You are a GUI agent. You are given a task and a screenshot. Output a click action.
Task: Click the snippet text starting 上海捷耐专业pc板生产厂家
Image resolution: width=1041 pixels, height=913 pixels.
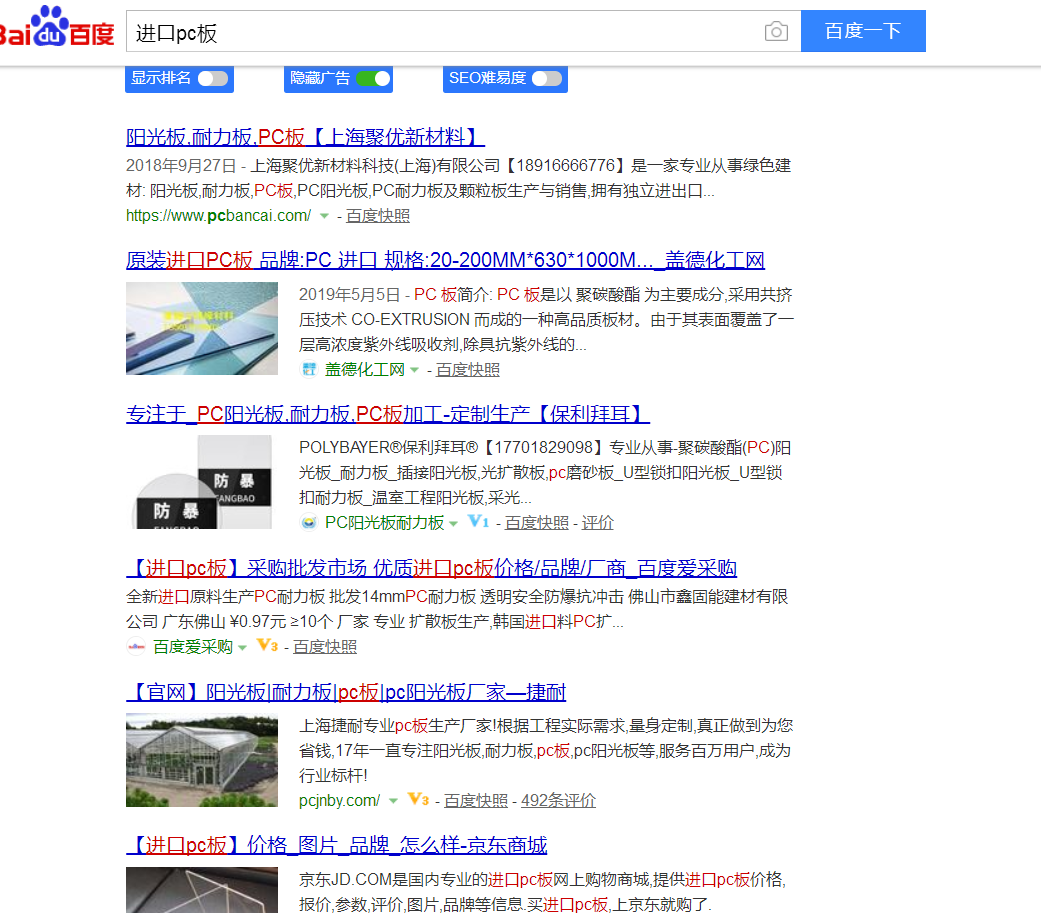tap(546, 750)
